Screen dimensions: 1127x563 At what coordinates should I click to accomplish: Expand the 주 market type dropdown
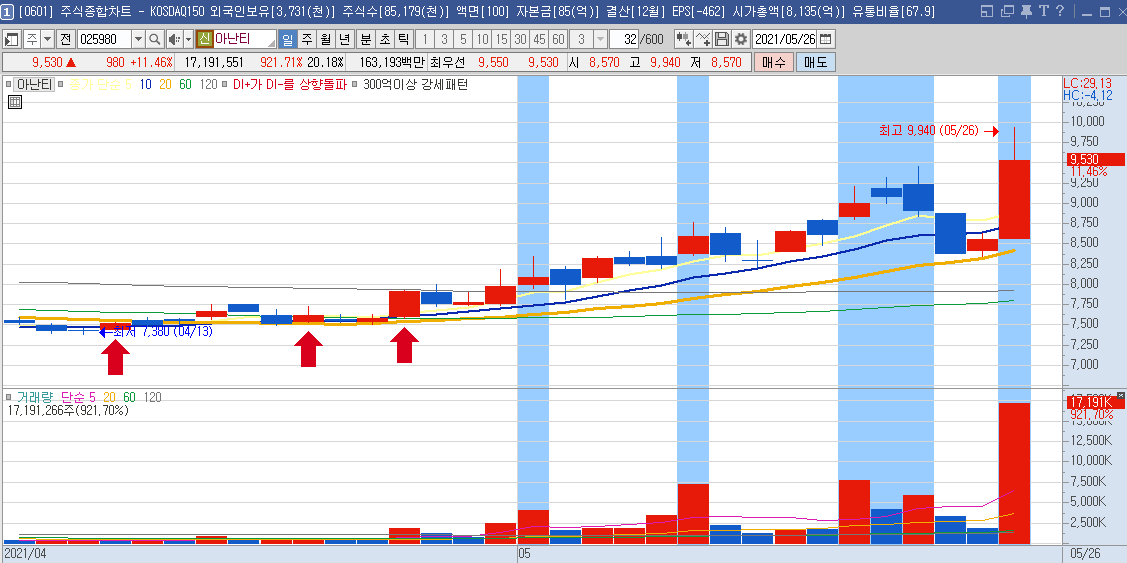(47, 40)
